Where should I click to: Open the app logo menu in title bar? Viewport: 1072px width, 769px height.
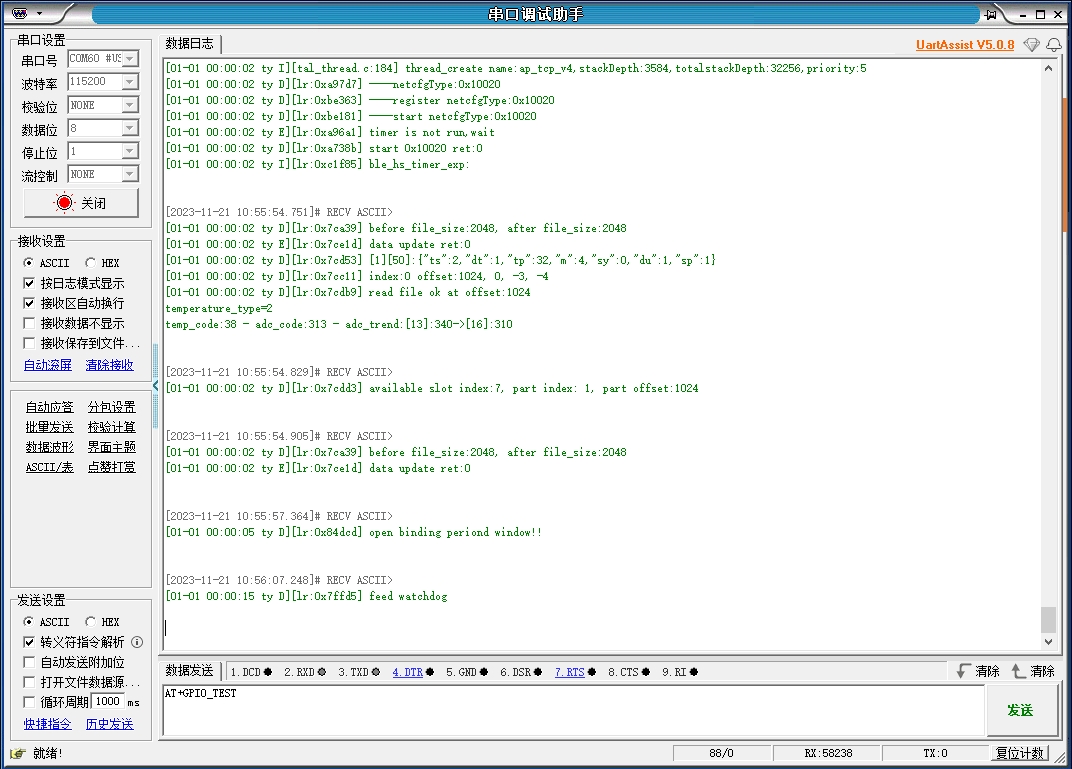[x=20, y=14]
